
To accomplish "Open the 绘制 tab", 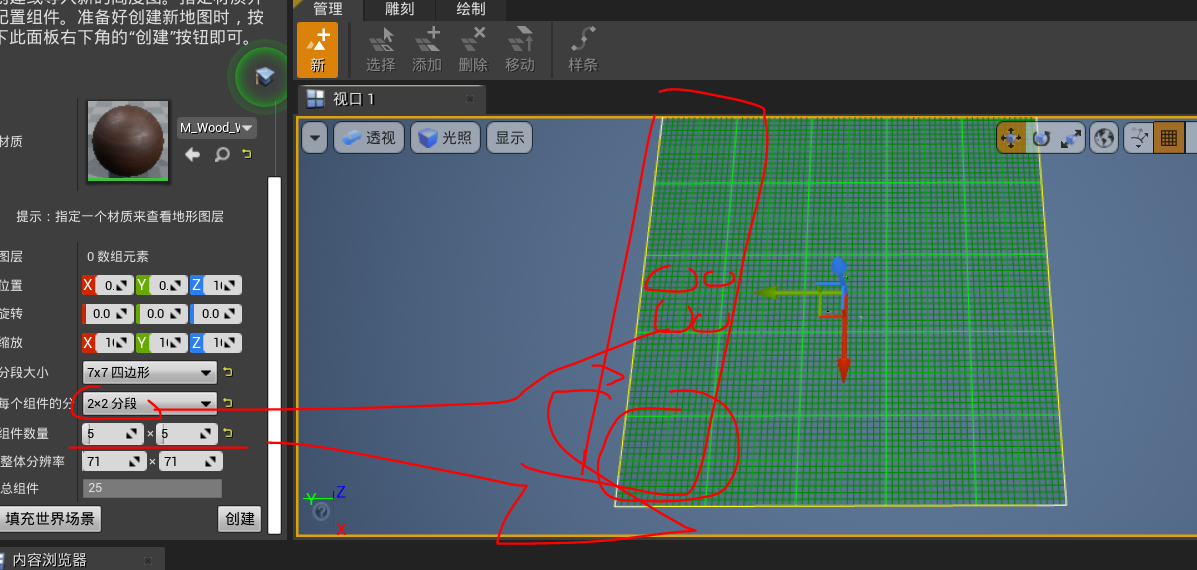I will (471, 10).
